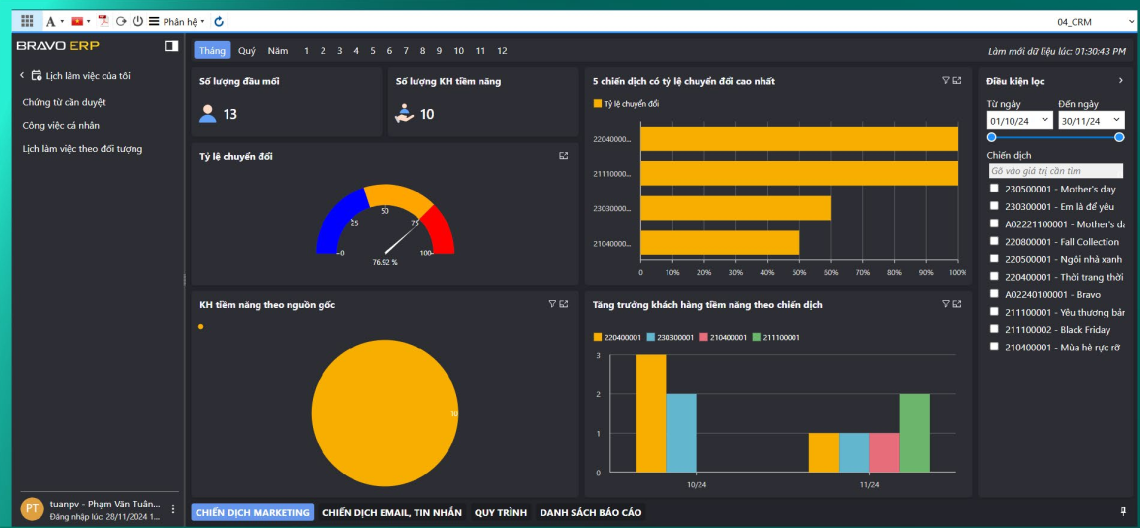Click the left handle of date range slider
Screen dimensions: 1140x528
pos(991,137)
